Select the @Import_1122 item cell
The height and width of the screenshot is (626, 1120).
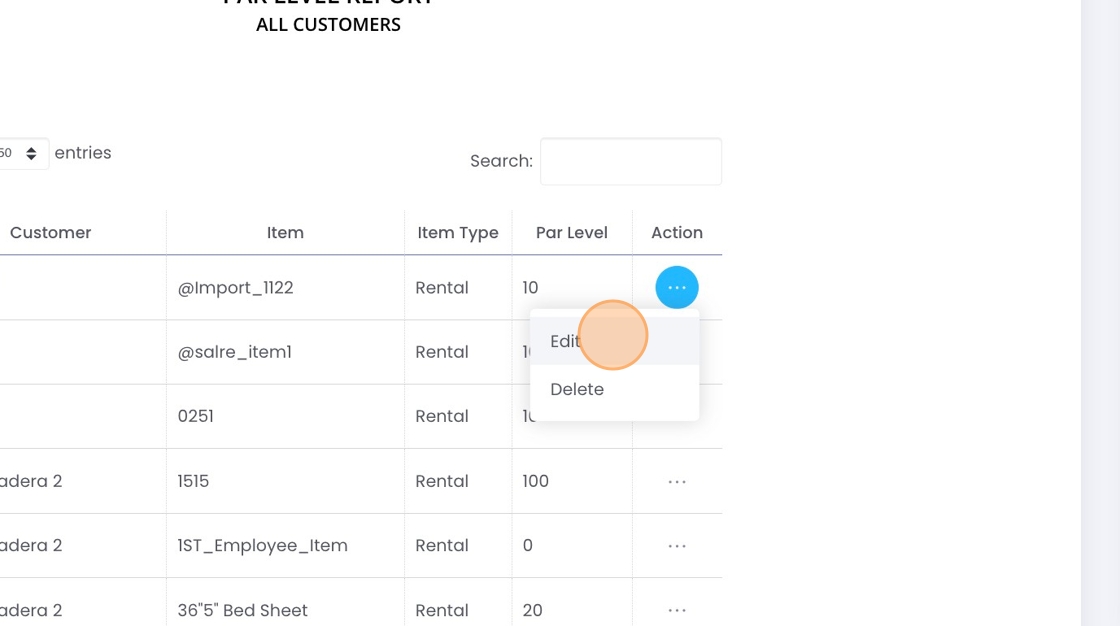tap(236, 288)
